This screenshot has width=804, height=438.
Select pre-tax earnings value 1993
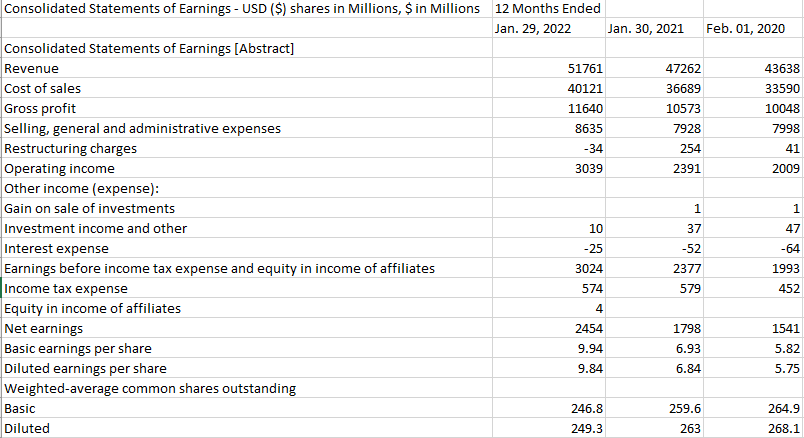click(786, 269)
